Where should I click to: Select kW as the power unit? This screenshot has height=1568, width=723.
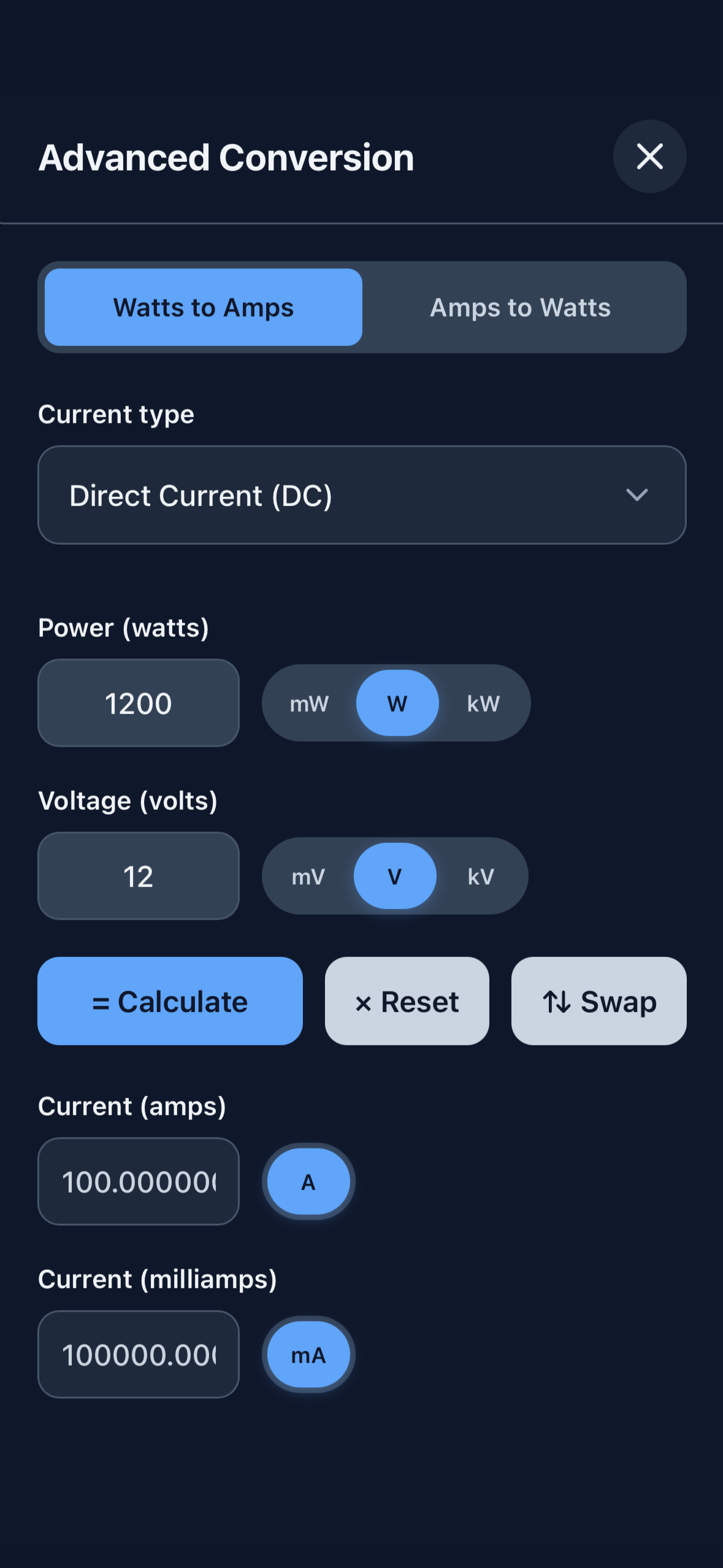(483, 704)
